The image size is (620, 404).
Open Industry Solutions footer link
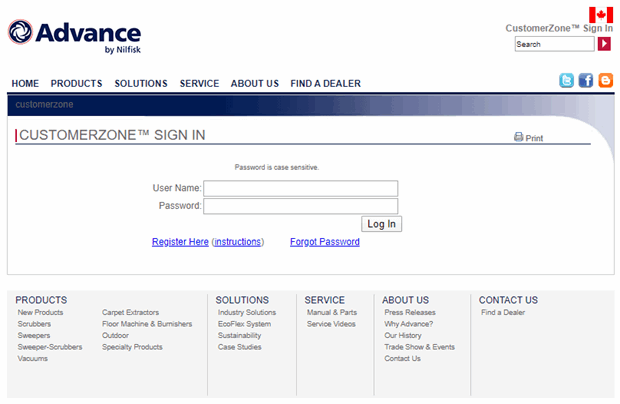247,312
